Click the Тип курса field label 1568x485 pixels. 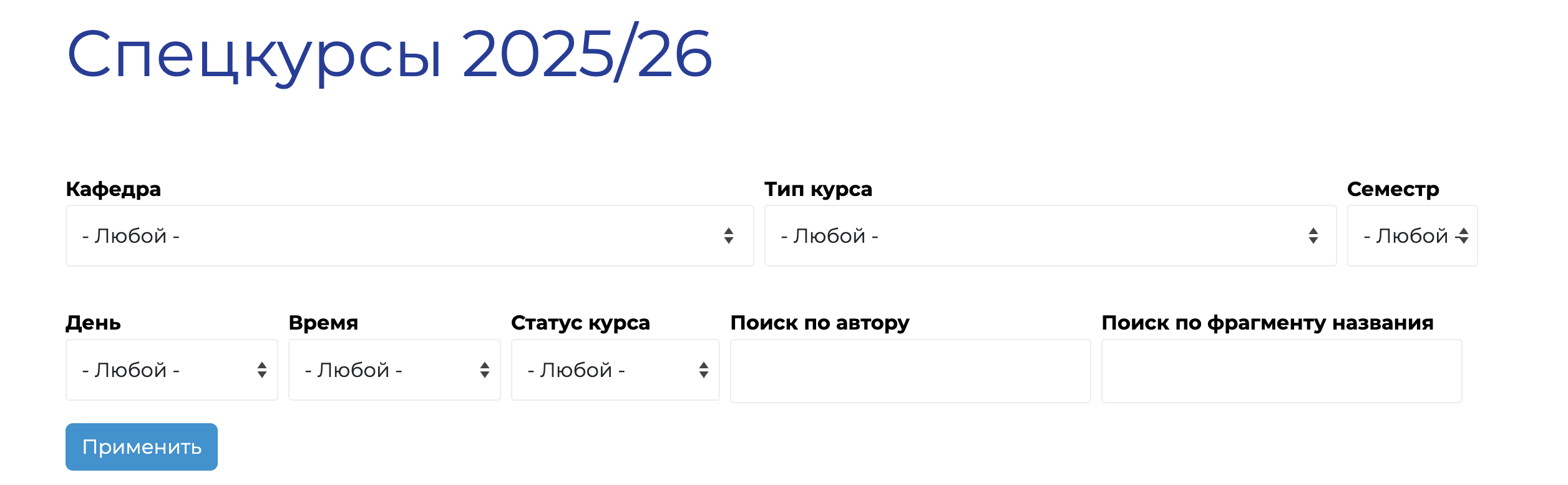coord(818,189)
